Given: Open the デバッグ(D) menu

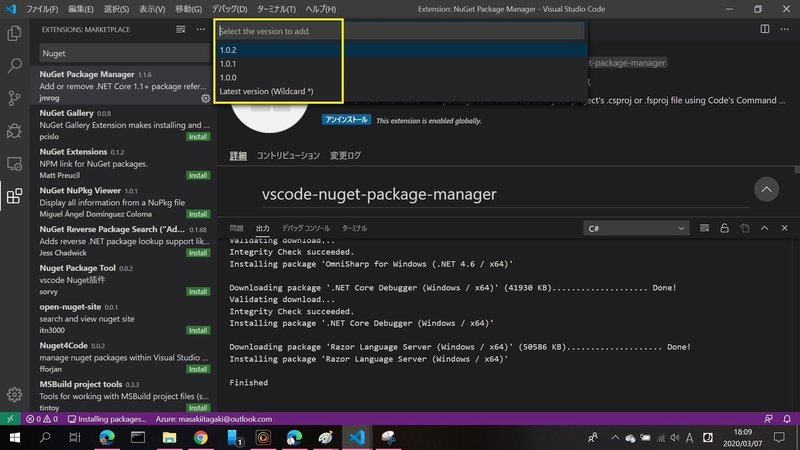Looking at the screenshot, I should (229, 9).
